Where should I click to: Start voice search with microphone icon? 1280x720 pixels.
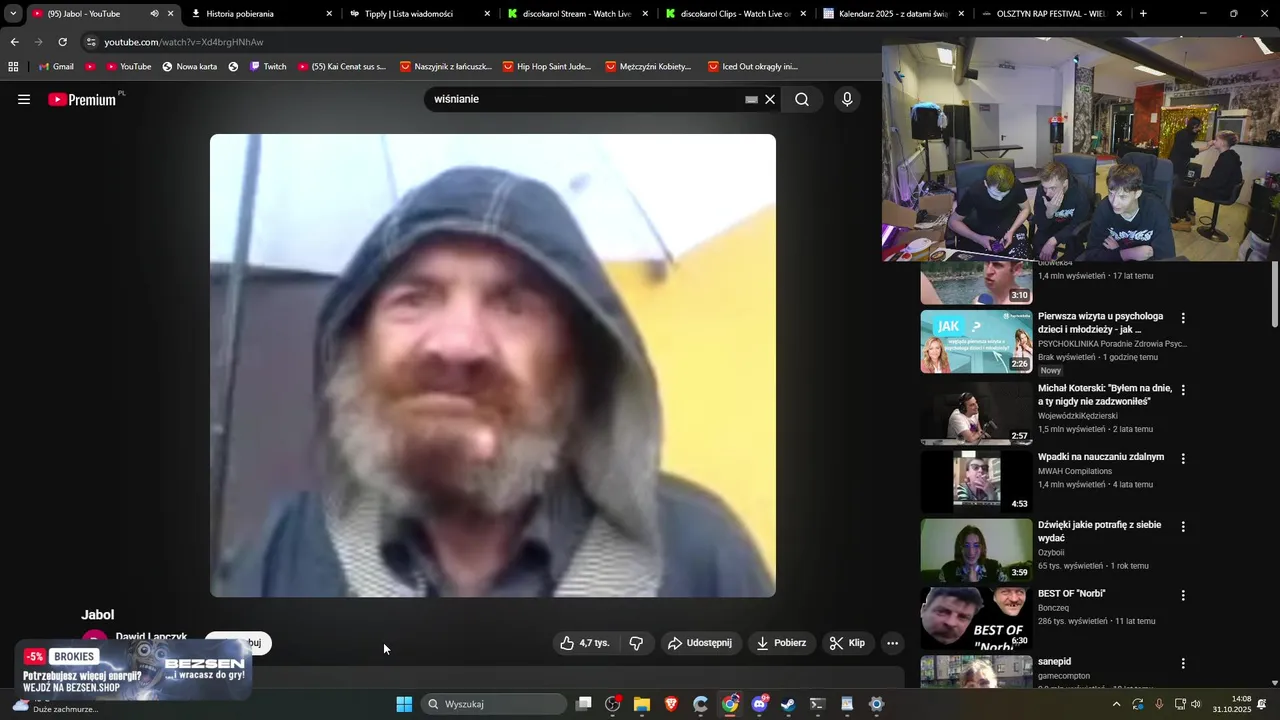point(847,99)
